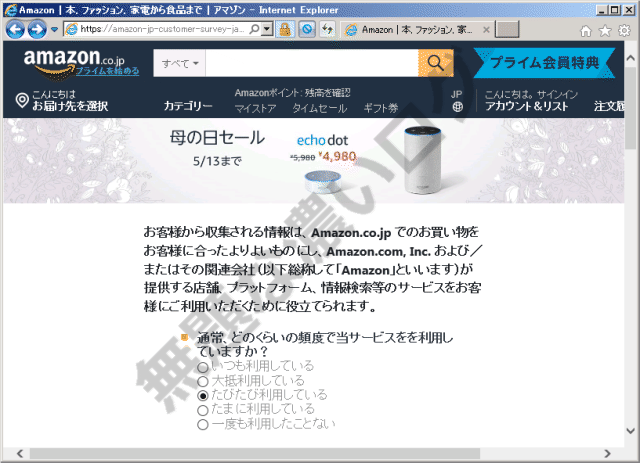Select 大抵利用している radio option
This screenshot has width=640, height=463.
(x=203, y=381)
